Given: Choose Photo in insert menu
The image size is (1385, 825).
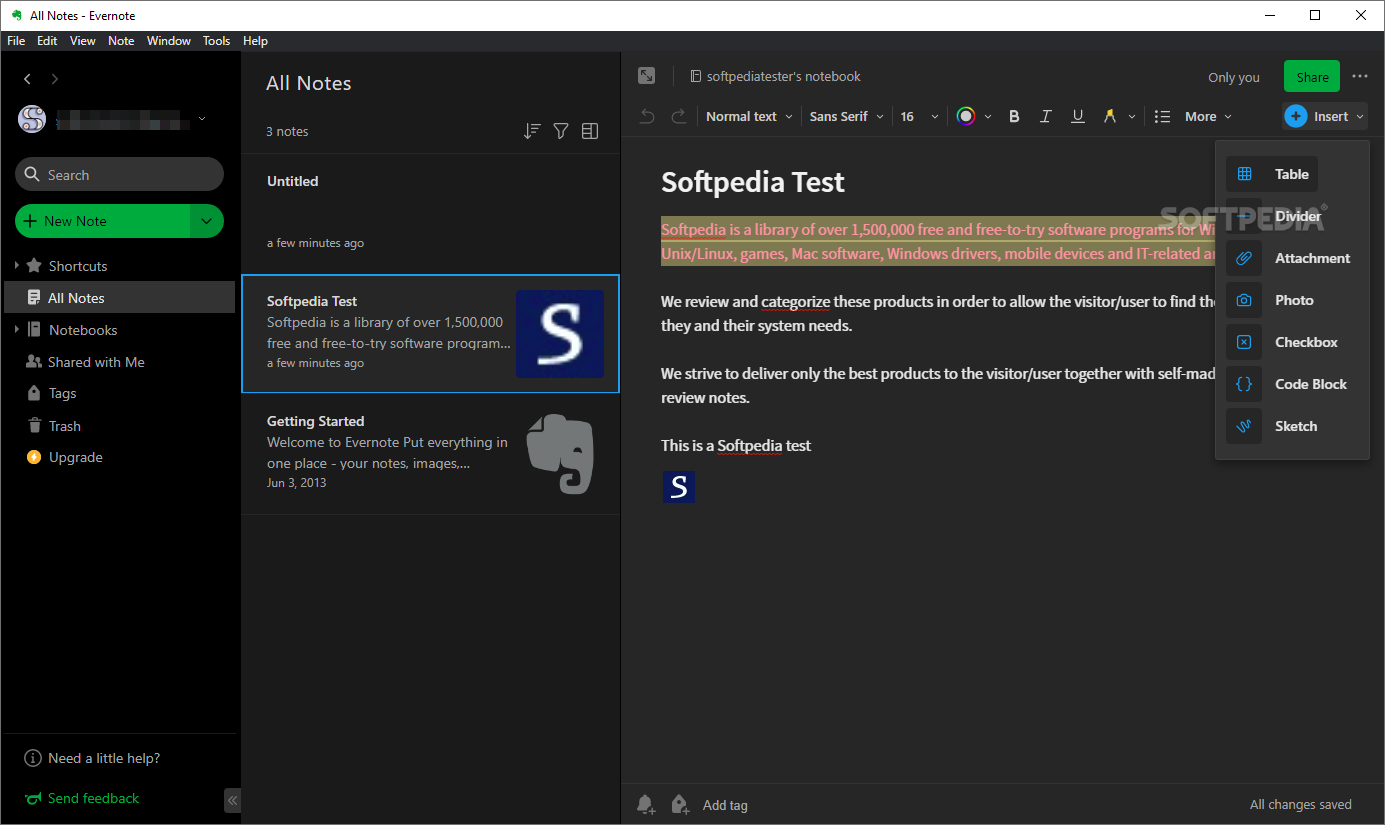Looking at the screenshot, I should [x=1272, y=300].
